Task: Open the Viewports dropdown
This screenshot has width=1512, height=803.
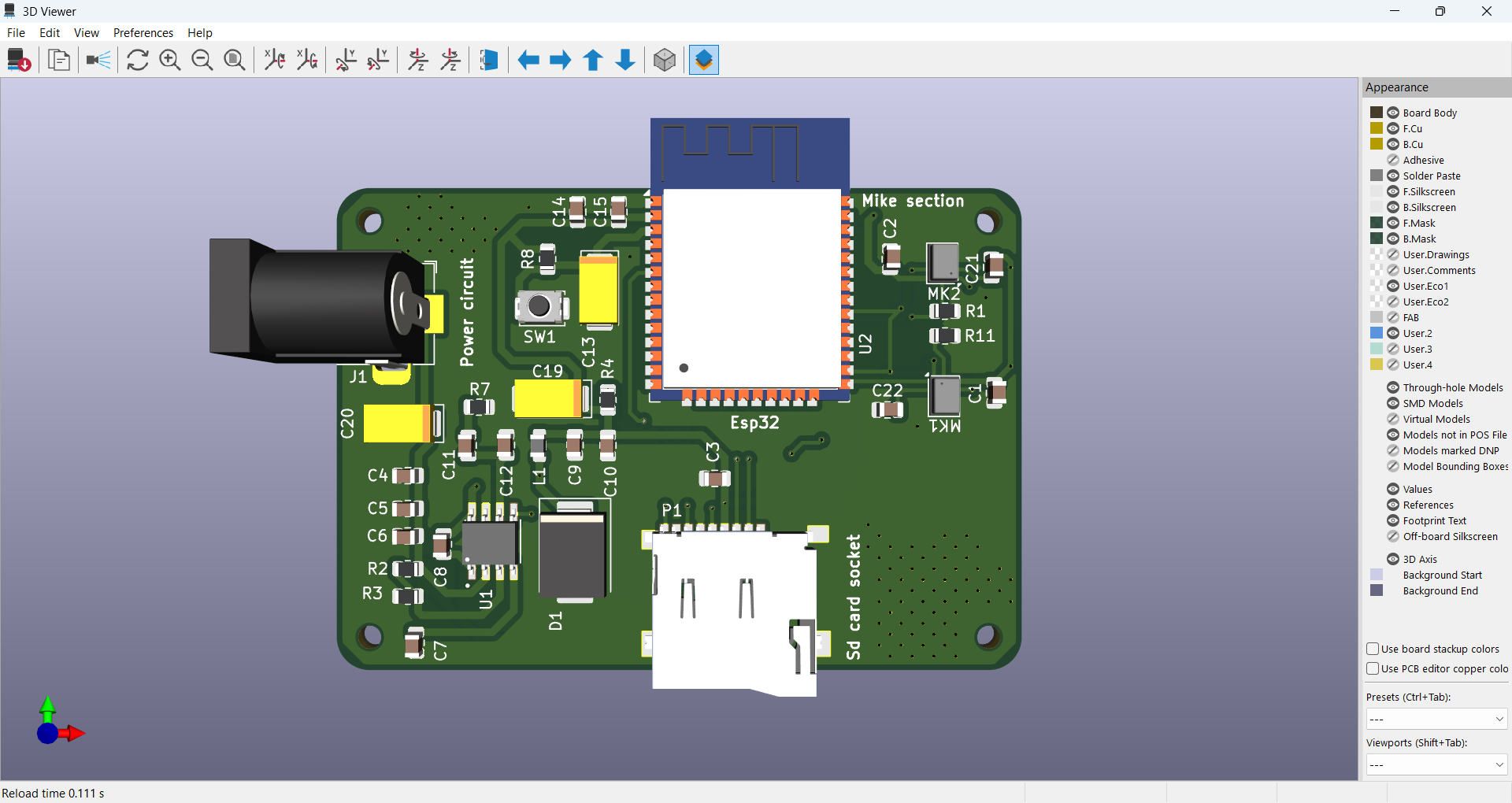Action: pos(1436,764)
